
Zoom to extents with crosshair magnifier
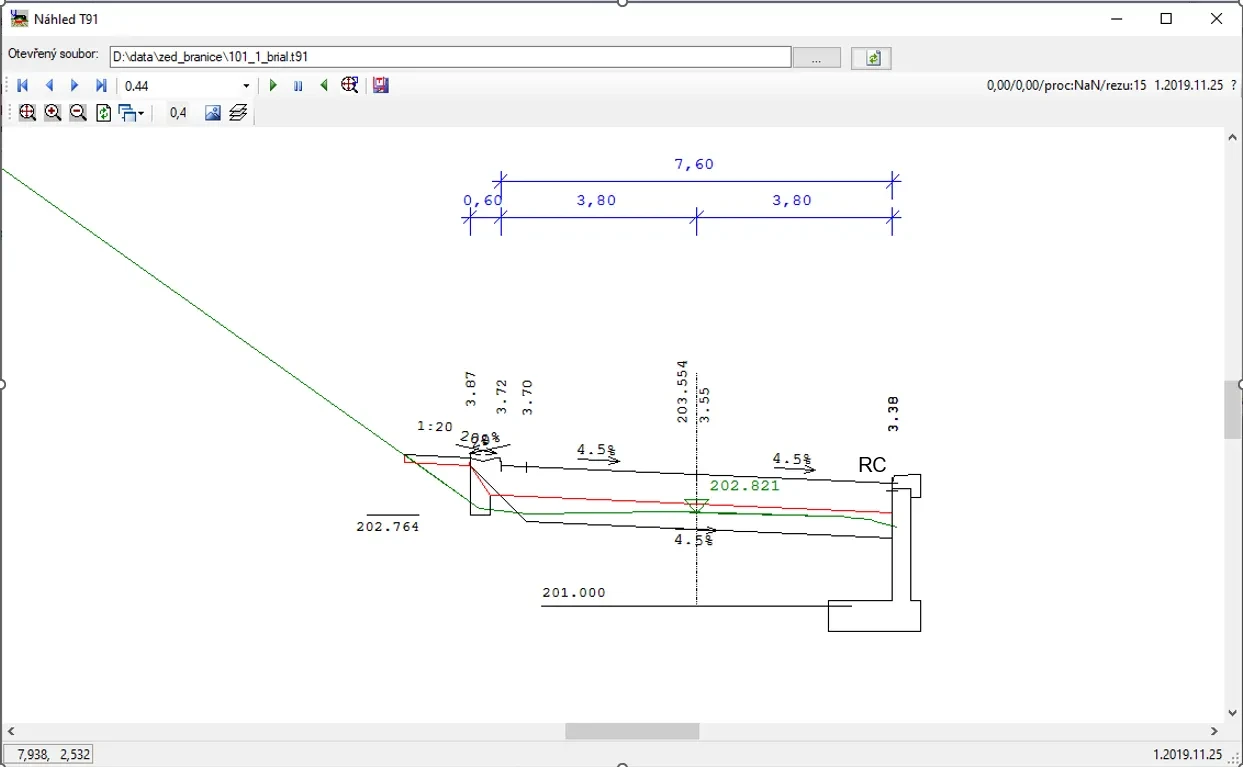pyautogui.click(x=28, y=113)
